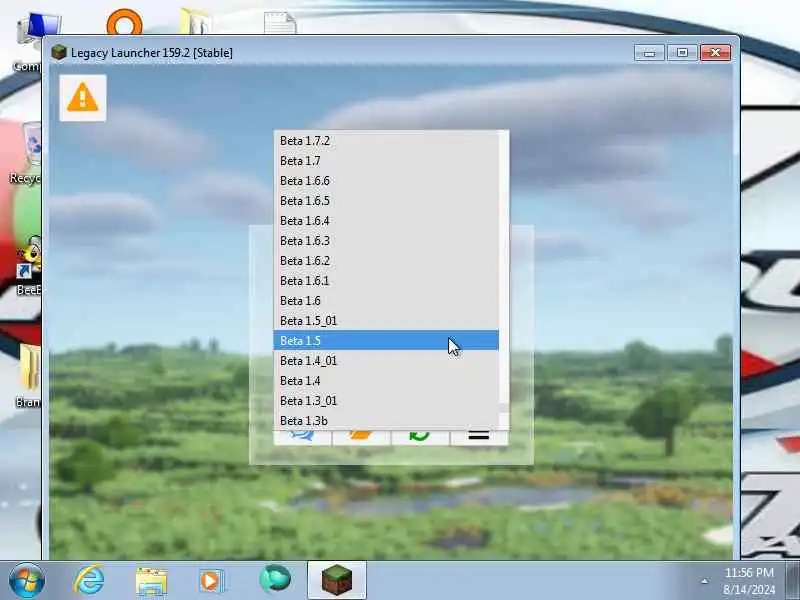Maximize the Legacy Launcher window
The height and width of the screenshot is (600, 800).
(x=682, y=53)
